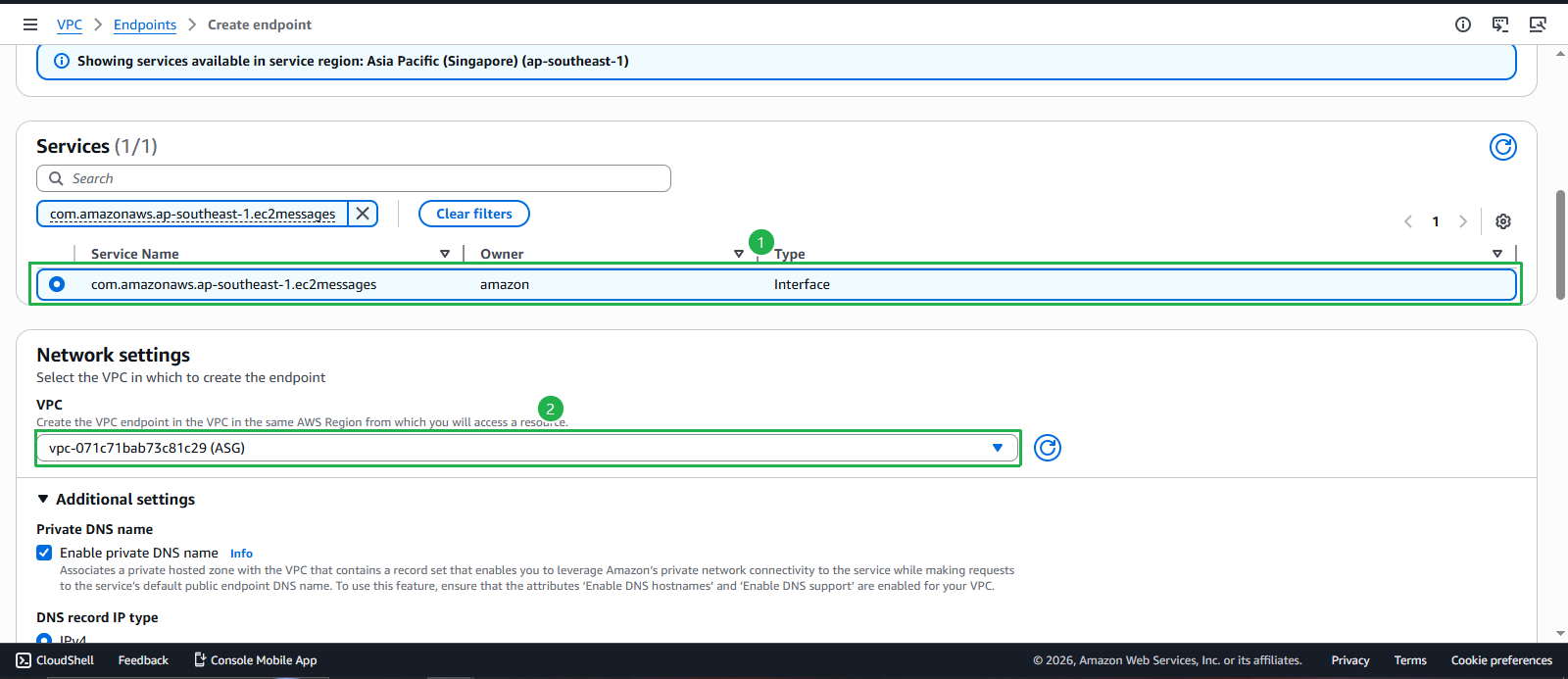Sort by Owner column arrow
This screenshot has height=679, width=1568.
click(x=739, y=254)
